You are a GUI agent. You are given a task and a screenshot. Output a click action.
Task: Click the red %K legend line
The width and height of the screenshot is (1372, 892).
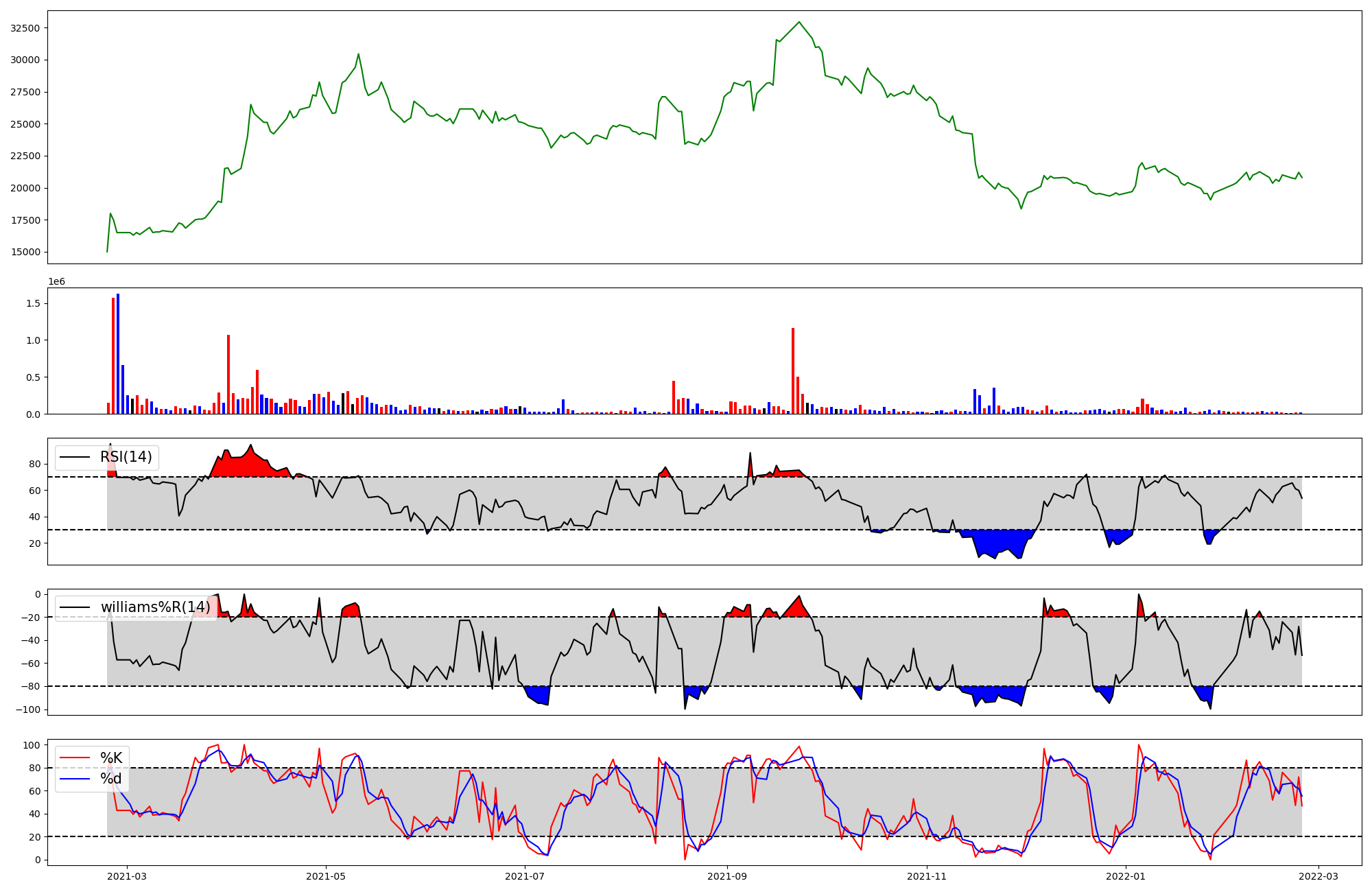pyautogui.click(x=75, y=758)
